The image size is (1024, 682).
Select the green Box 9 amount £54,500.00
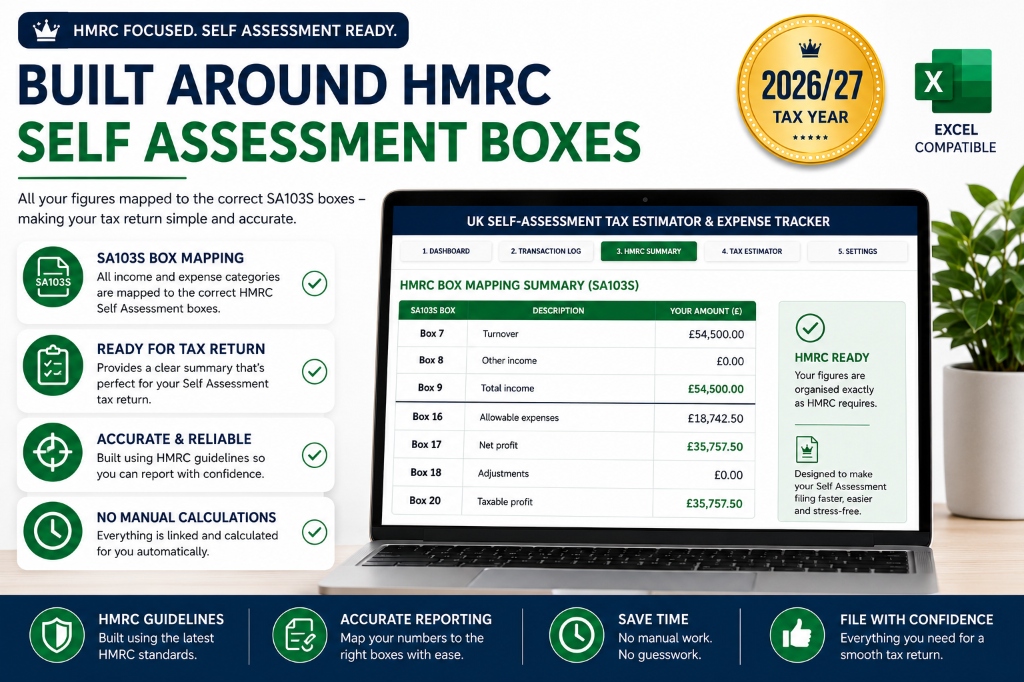[x=716, y=389]
